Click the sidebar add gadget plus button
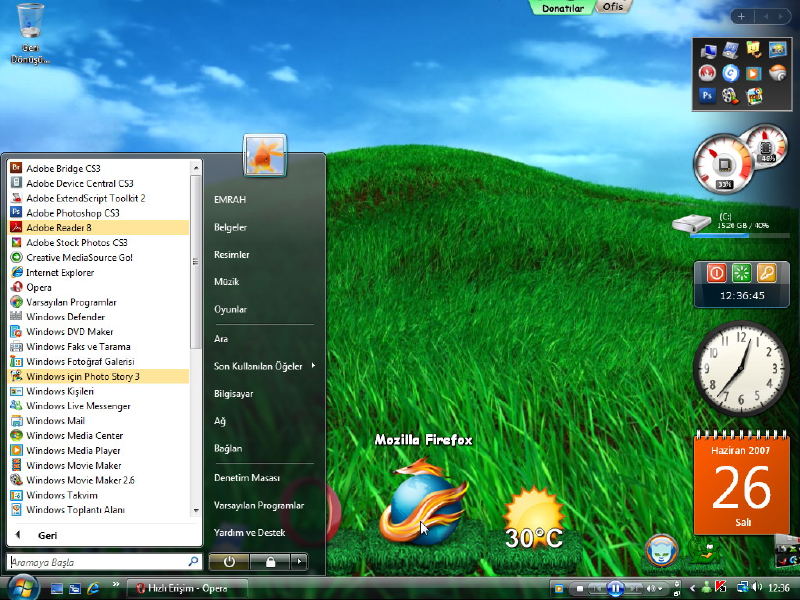Viewport: 800px width, 600px height. coord(741,16)
